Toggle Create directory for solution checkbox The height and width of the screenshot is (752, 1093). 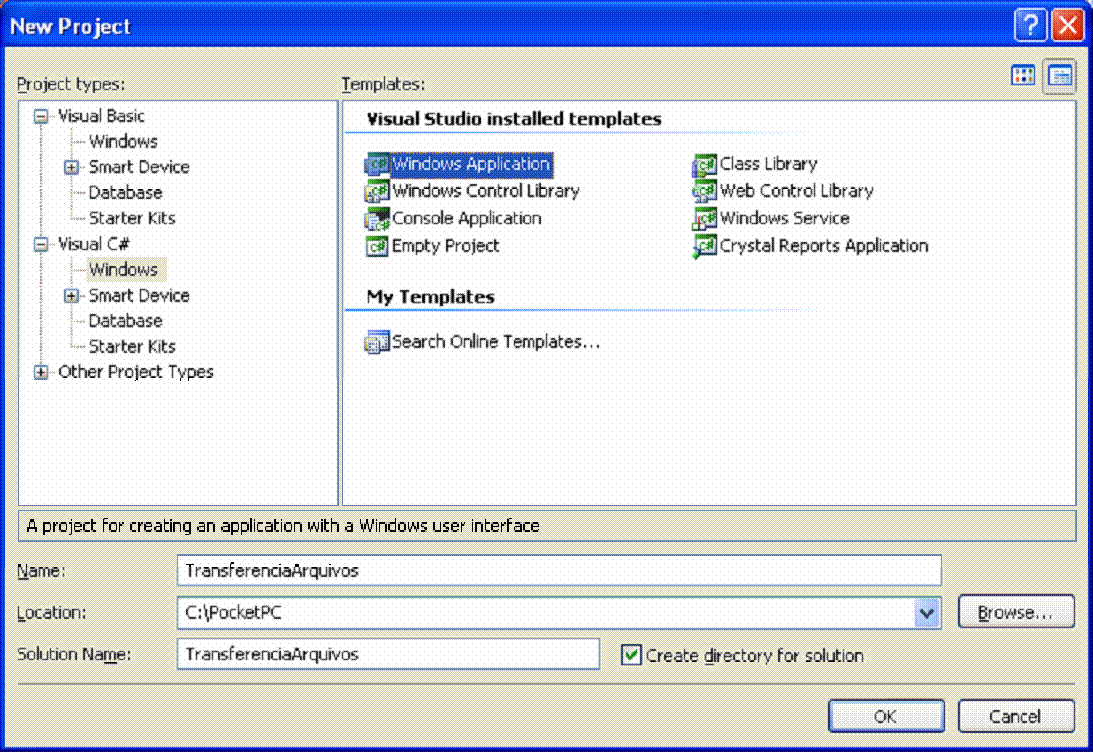(x=632, y=655)
